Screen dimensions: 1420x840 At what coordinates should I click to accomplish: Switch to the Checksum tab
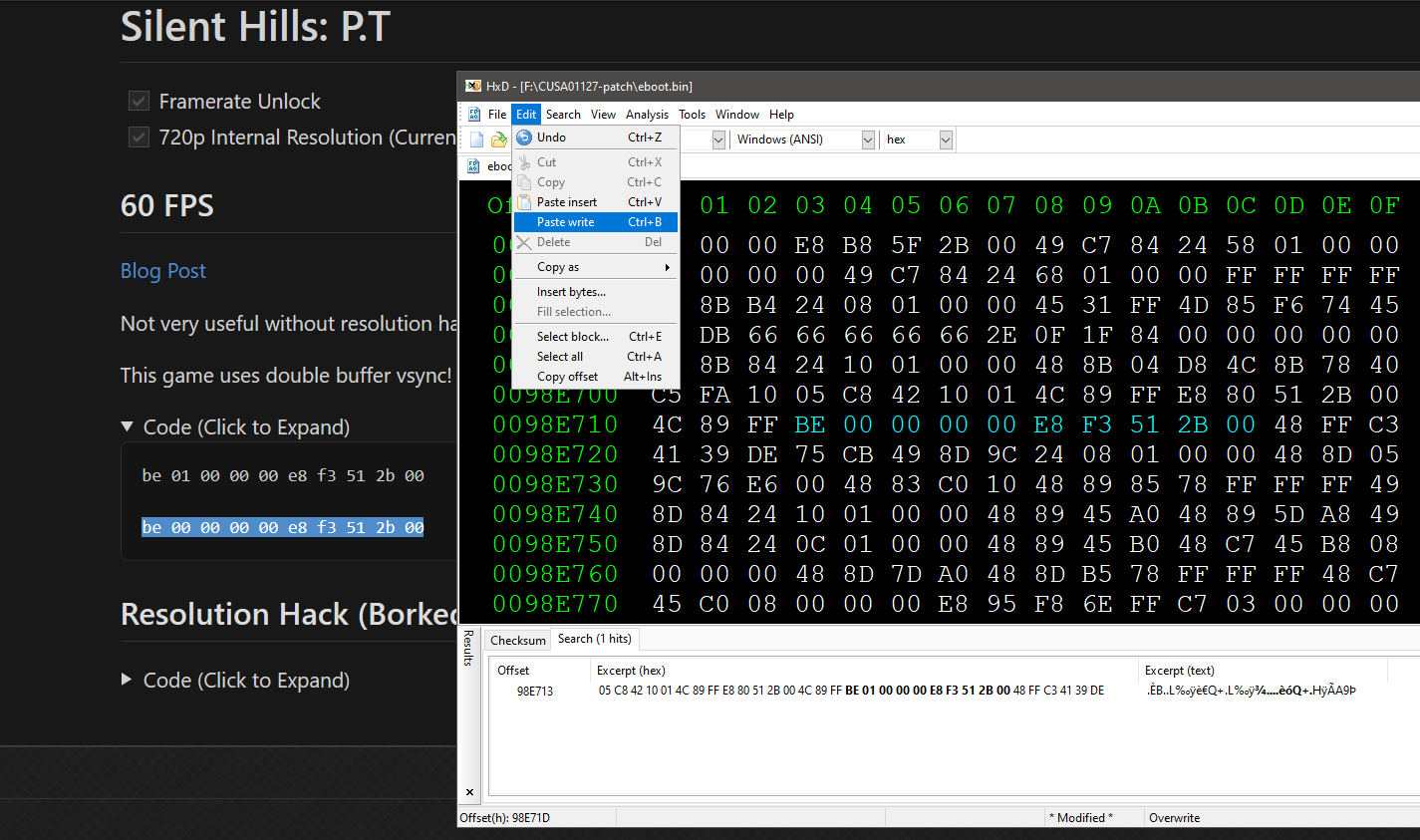518,640
